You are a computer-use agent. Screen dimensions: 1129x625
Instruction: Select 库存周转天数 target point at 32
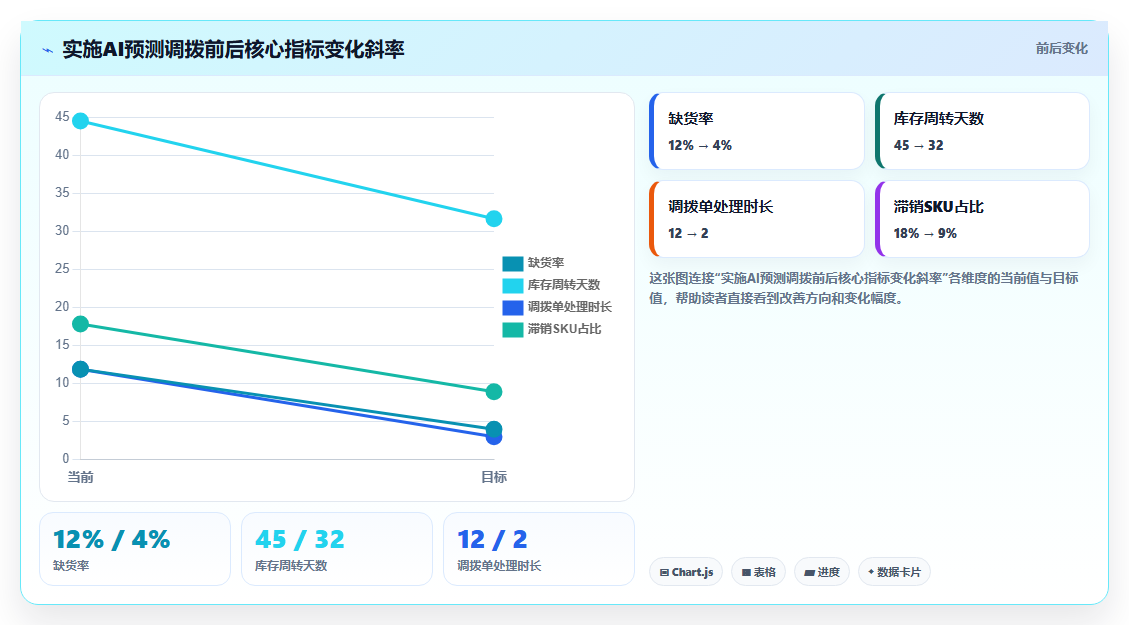(494, 219)
